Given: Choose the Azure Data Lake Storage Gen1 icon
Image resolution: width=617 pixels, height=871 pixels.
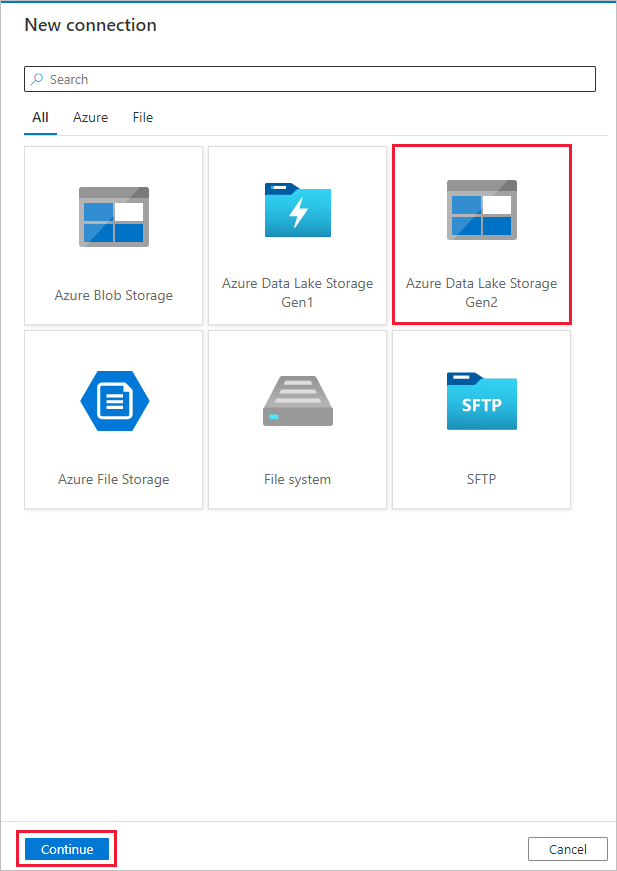Looking at the screenshot, I should tap(298, 210).
